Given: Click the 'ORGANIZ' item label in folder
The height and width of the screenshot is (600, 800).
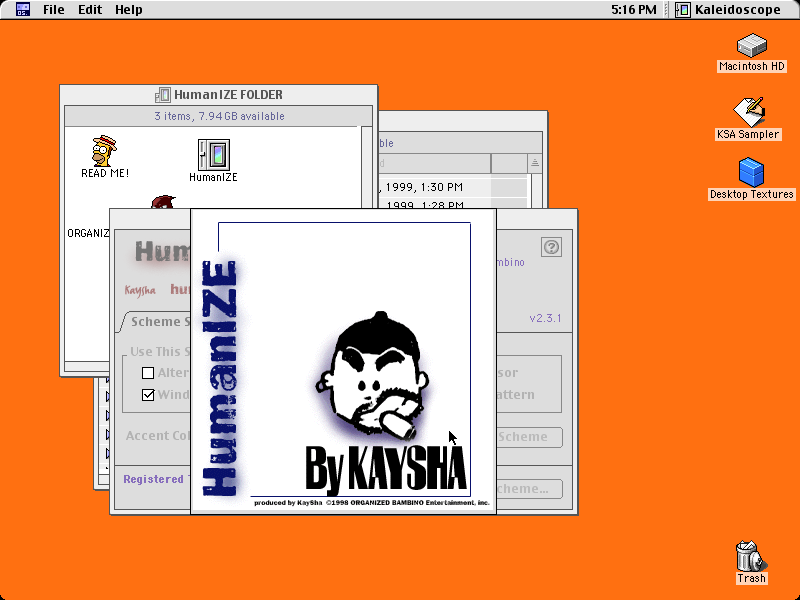Looking at the screenshot, I should 88,233.
